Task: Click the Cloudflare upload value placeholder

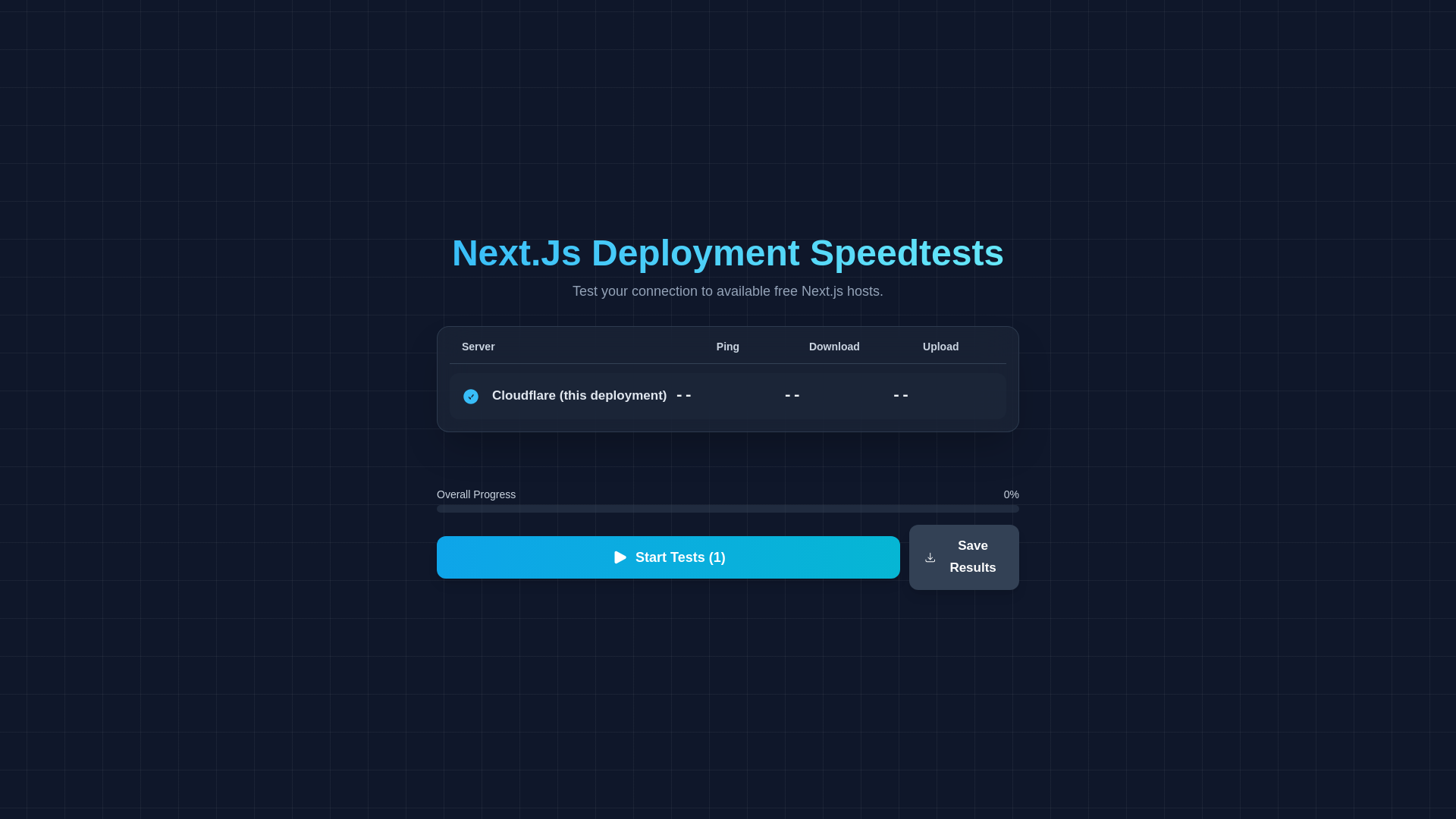Action: 901,395
